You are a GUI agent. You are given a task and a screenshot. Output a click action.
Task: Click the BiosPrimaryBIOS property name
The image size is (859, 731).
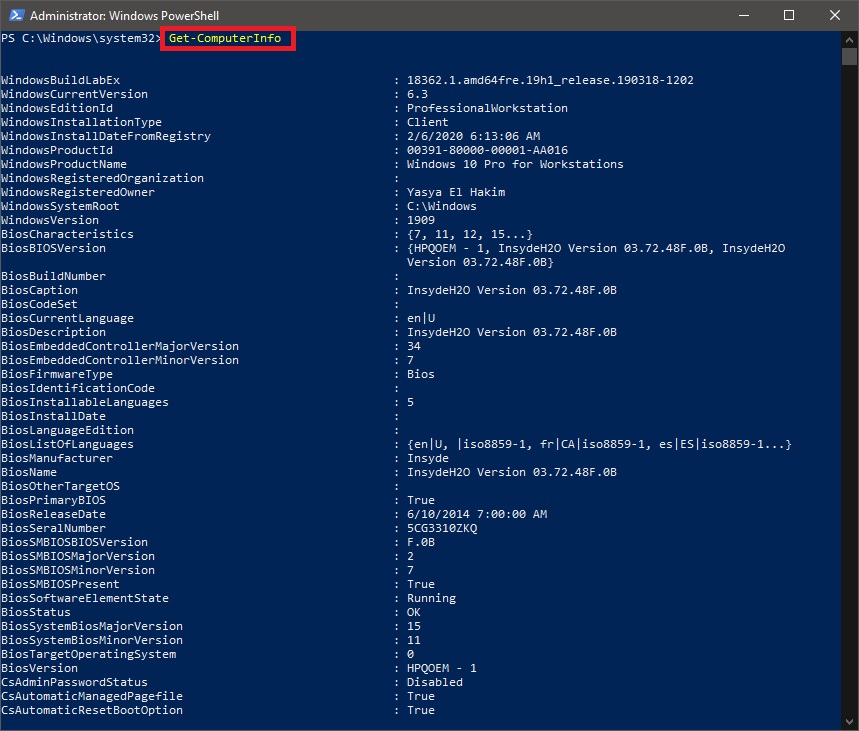point(53,500)
